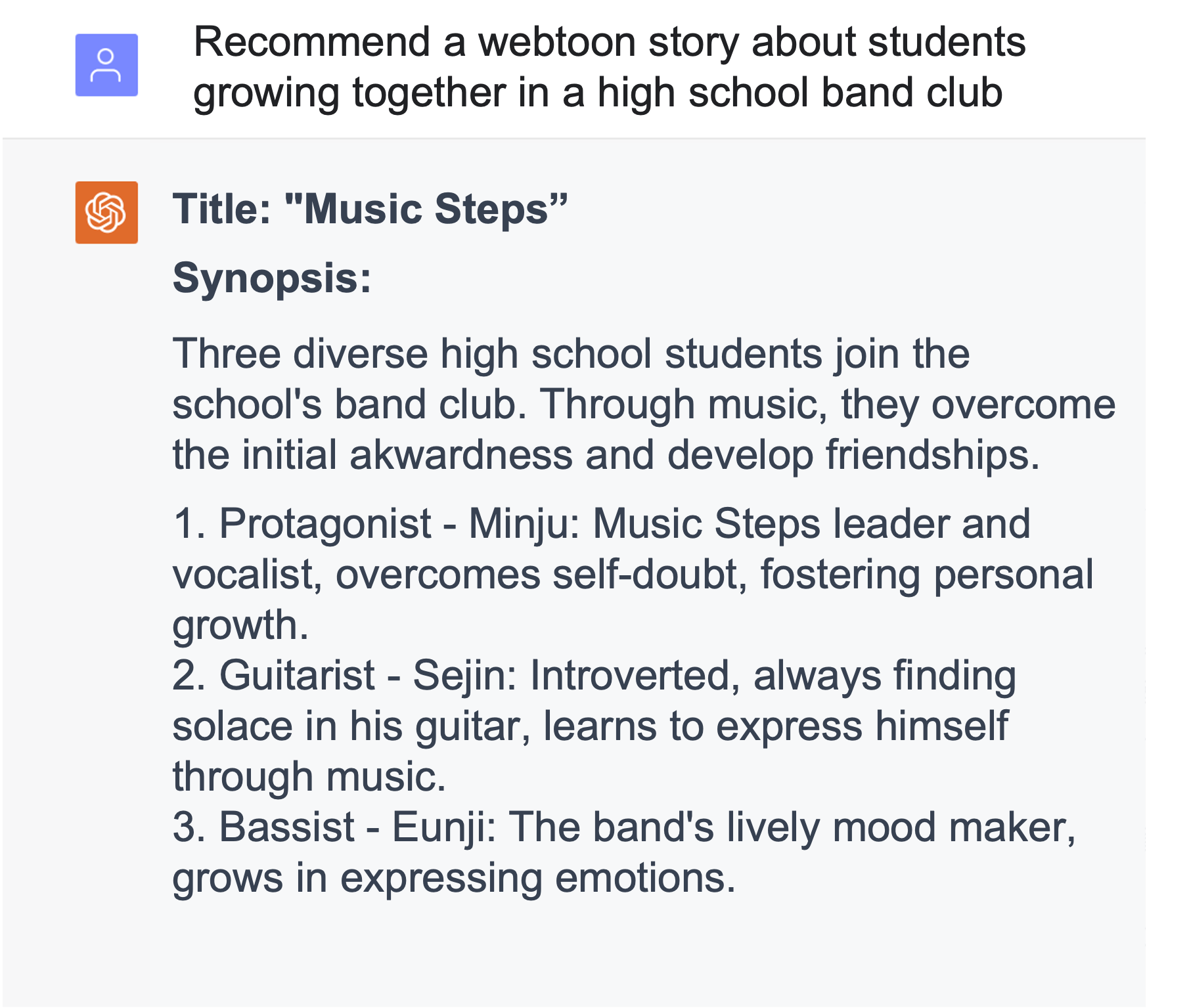Click "high school band club" in prompt
Viewport: 1189px width, 1008px height.
point(799,93)
